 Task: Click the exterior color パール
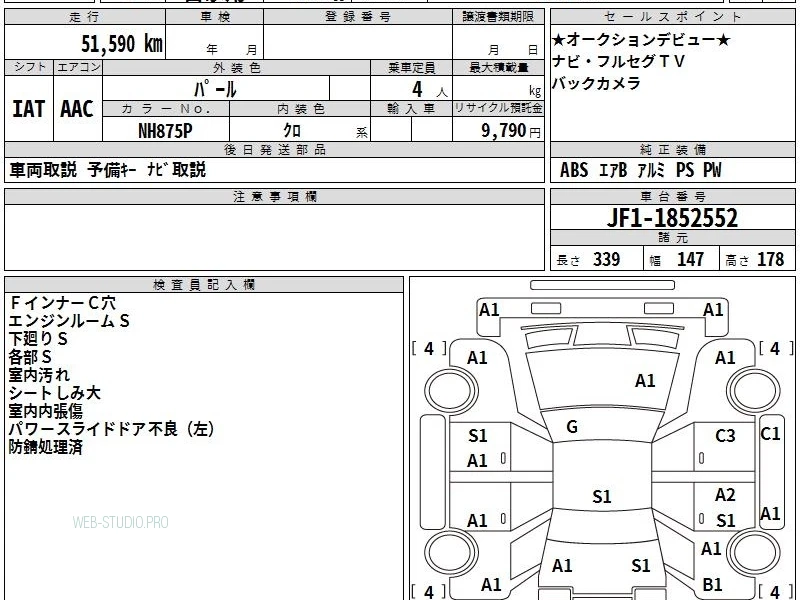coord(215,89)
